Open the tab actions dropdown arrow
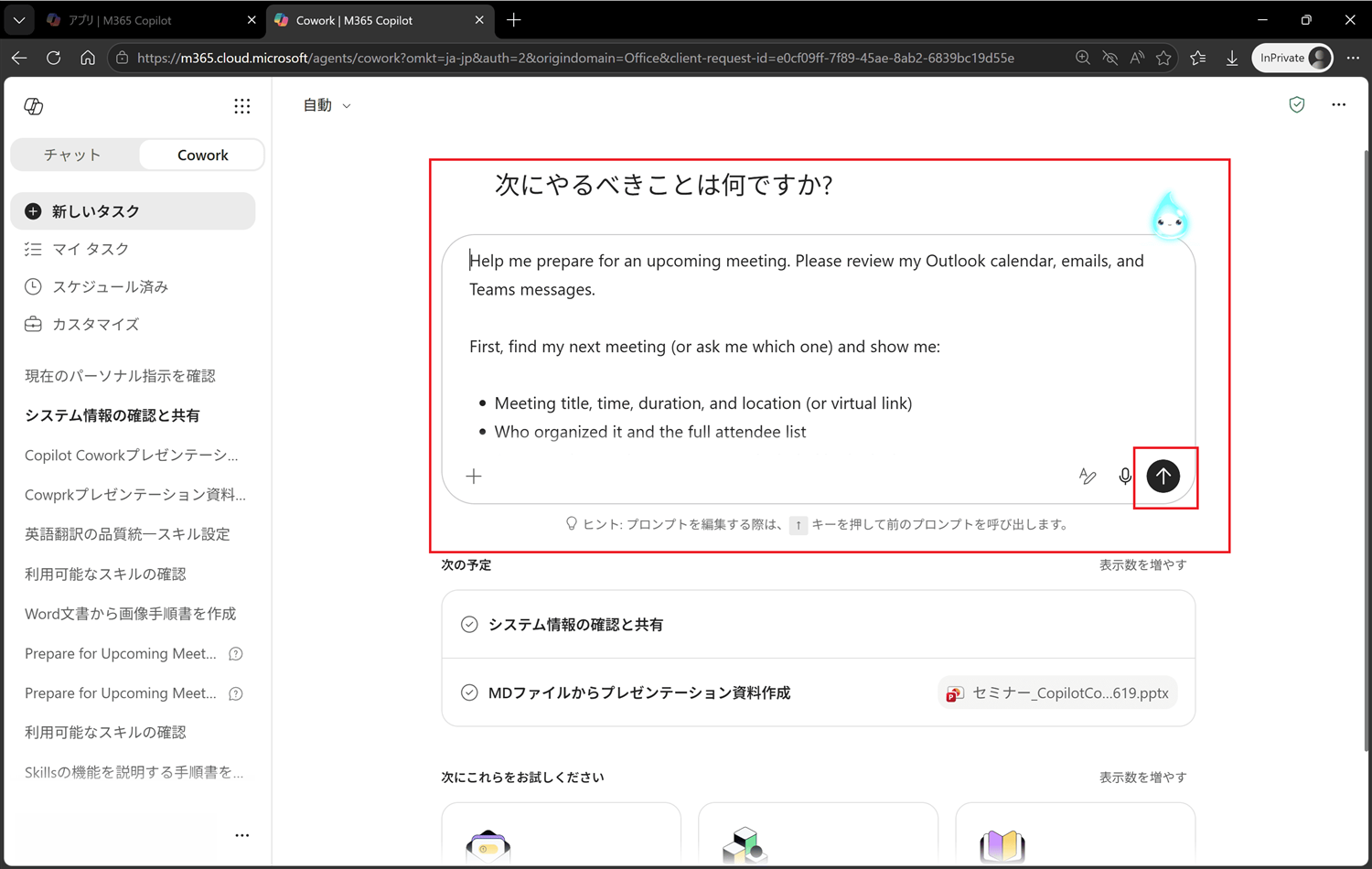Viewport: 1372px width, 869px height. point(18,19)
